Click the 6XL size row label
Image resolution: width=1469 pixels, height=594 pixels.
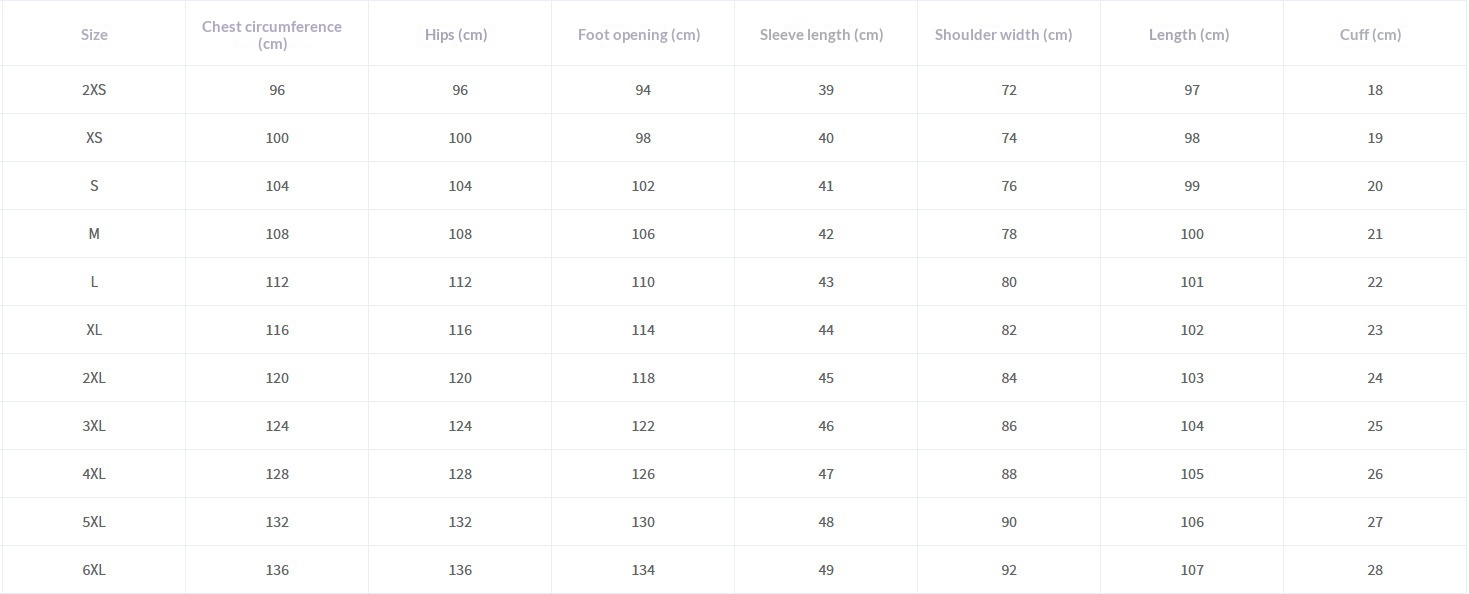coord(94,570)
